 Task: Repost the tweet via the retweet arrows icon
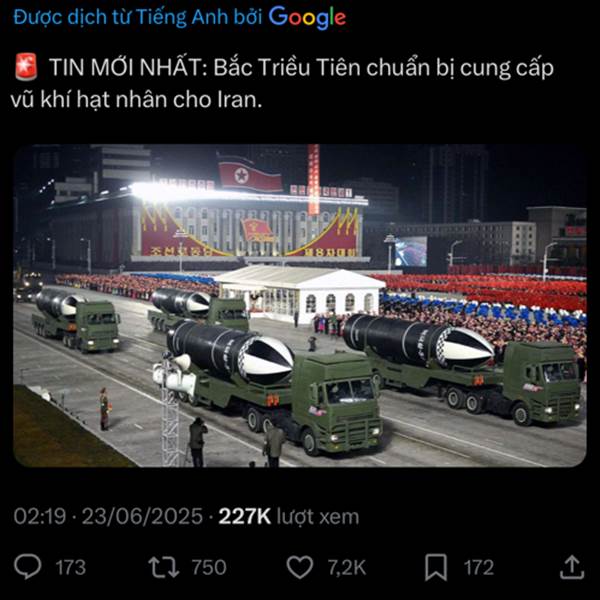(x=164, y=567)
